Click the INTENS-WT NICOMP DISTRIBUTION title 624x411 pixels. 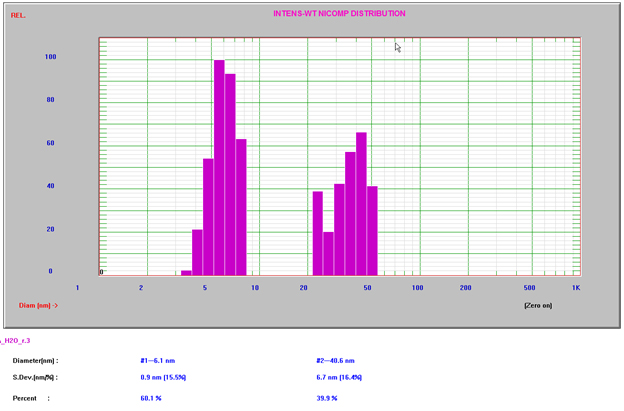339,14
